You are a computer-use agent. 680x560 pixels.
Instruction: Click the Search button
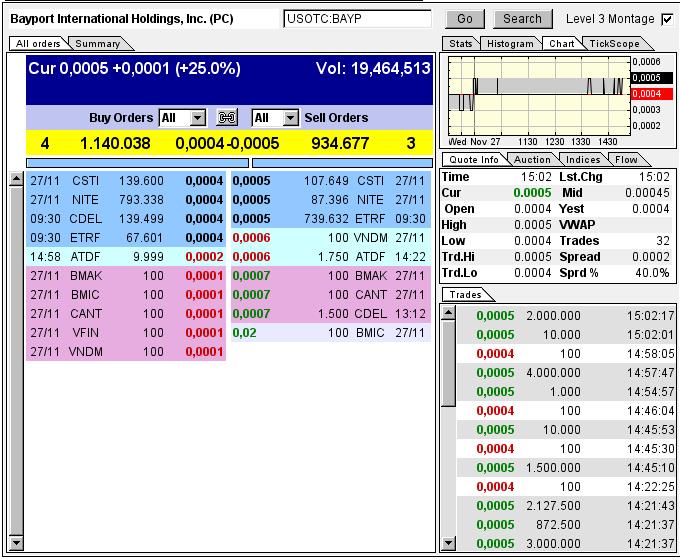point(523,19)
